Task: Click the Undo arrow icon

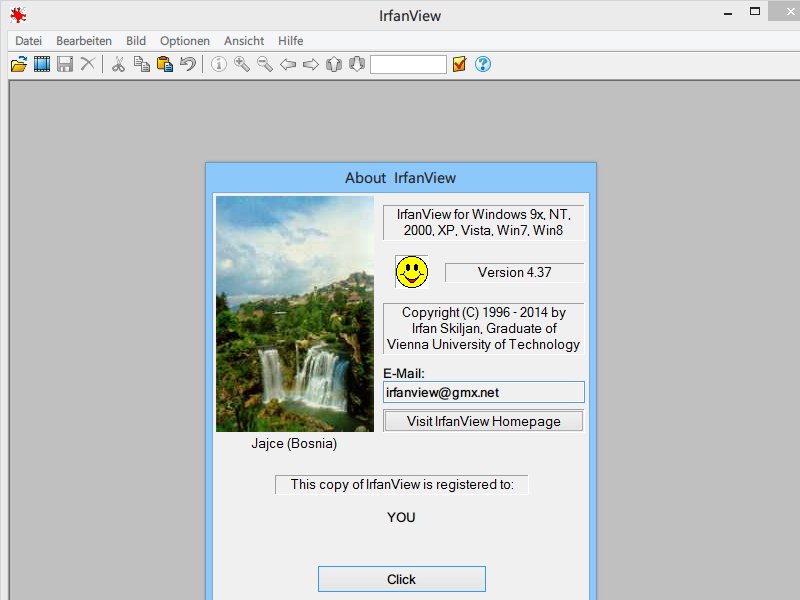Action: (188, 64)
